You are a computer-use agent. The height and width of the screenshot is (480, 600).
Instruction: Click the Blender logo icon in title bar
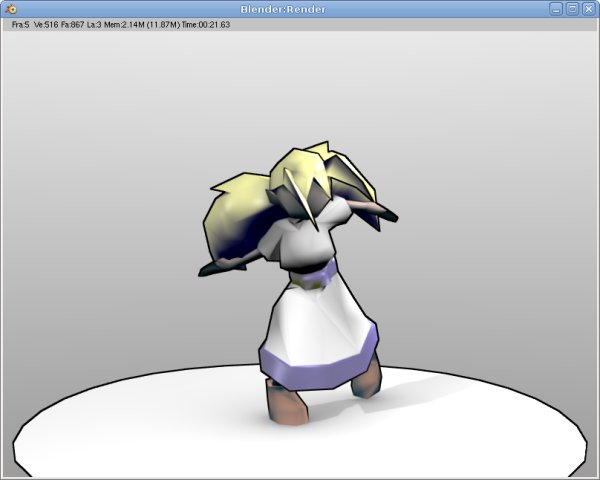(x=9, y=8)
